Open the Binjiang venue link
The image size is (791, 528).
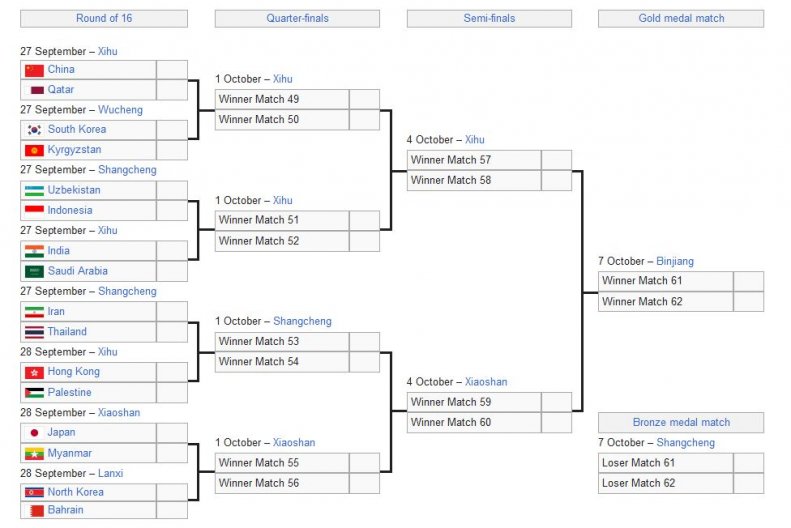[674, 261]
